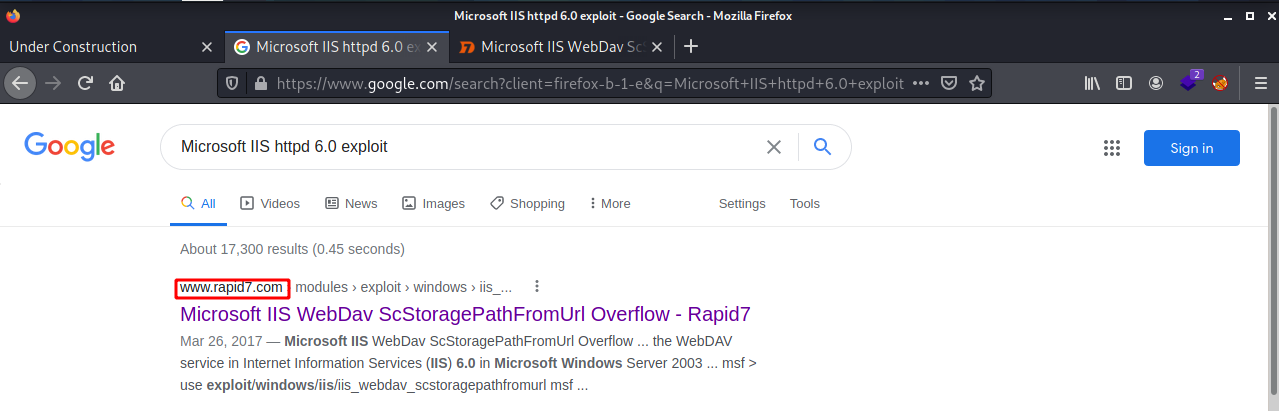Open the Firefox hamburger menu
Viewport: 1279px width, 411px height.
tap(1260, 83)
